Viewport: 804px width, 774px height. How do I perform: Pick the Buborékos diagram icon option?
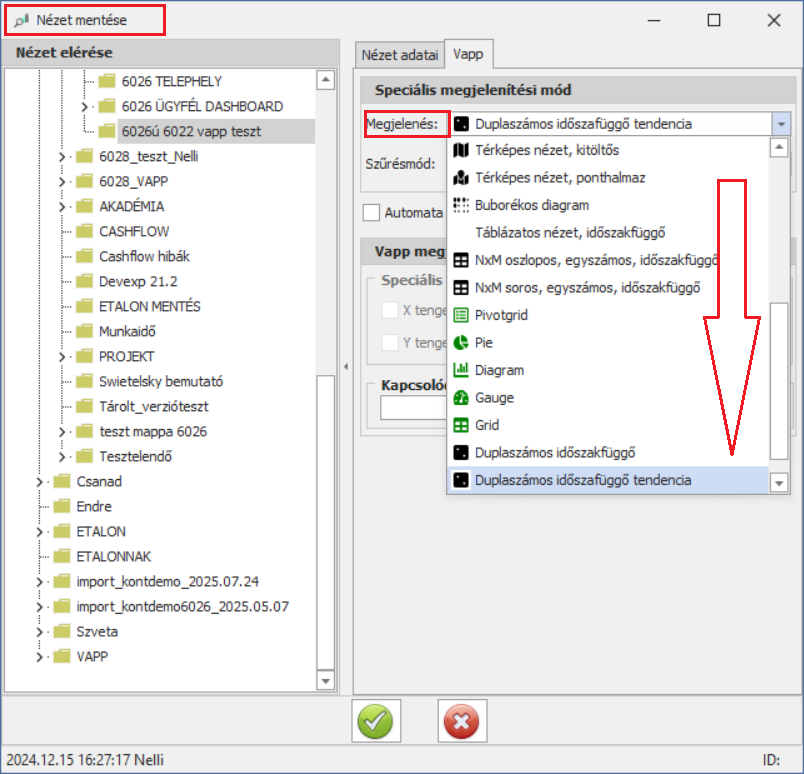tap(461, 205)
